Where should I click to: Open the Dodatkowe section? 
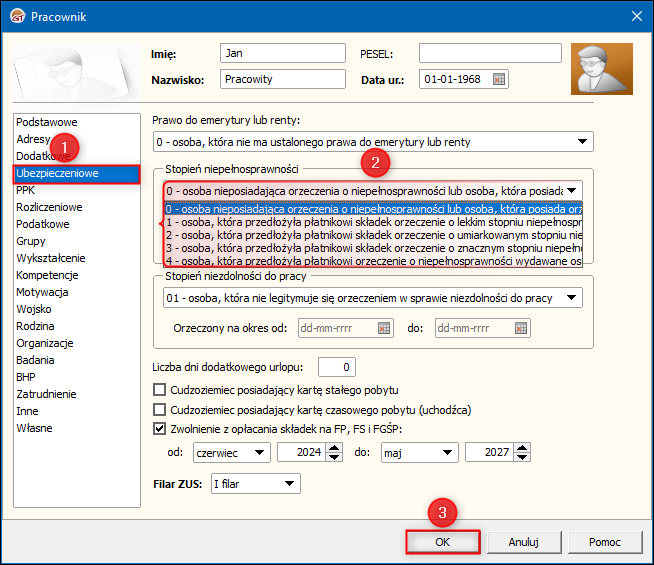43,156
